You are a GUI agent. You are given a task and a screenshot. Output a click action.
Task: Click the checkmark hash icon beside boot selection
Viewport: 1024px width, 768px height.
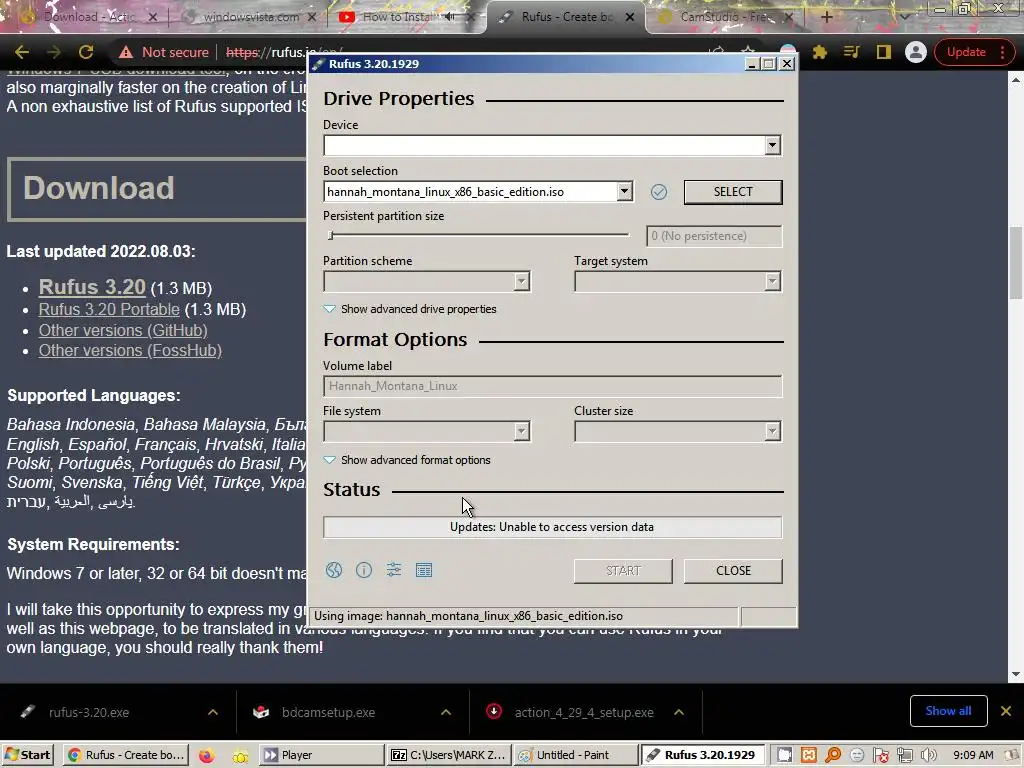click(659, 192)
